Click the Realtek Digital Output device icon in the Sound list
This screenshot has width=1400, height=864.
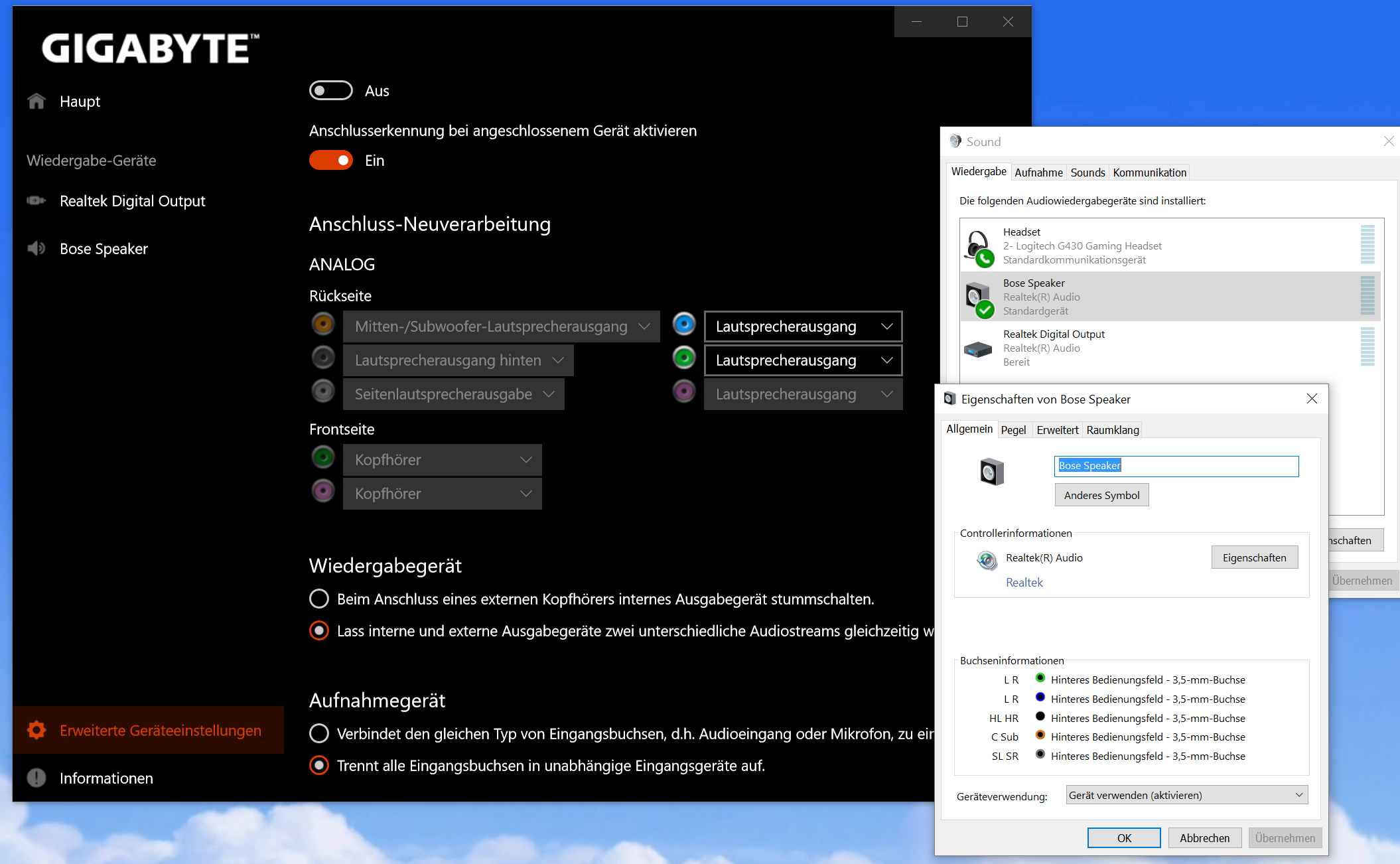pos(977,348)
